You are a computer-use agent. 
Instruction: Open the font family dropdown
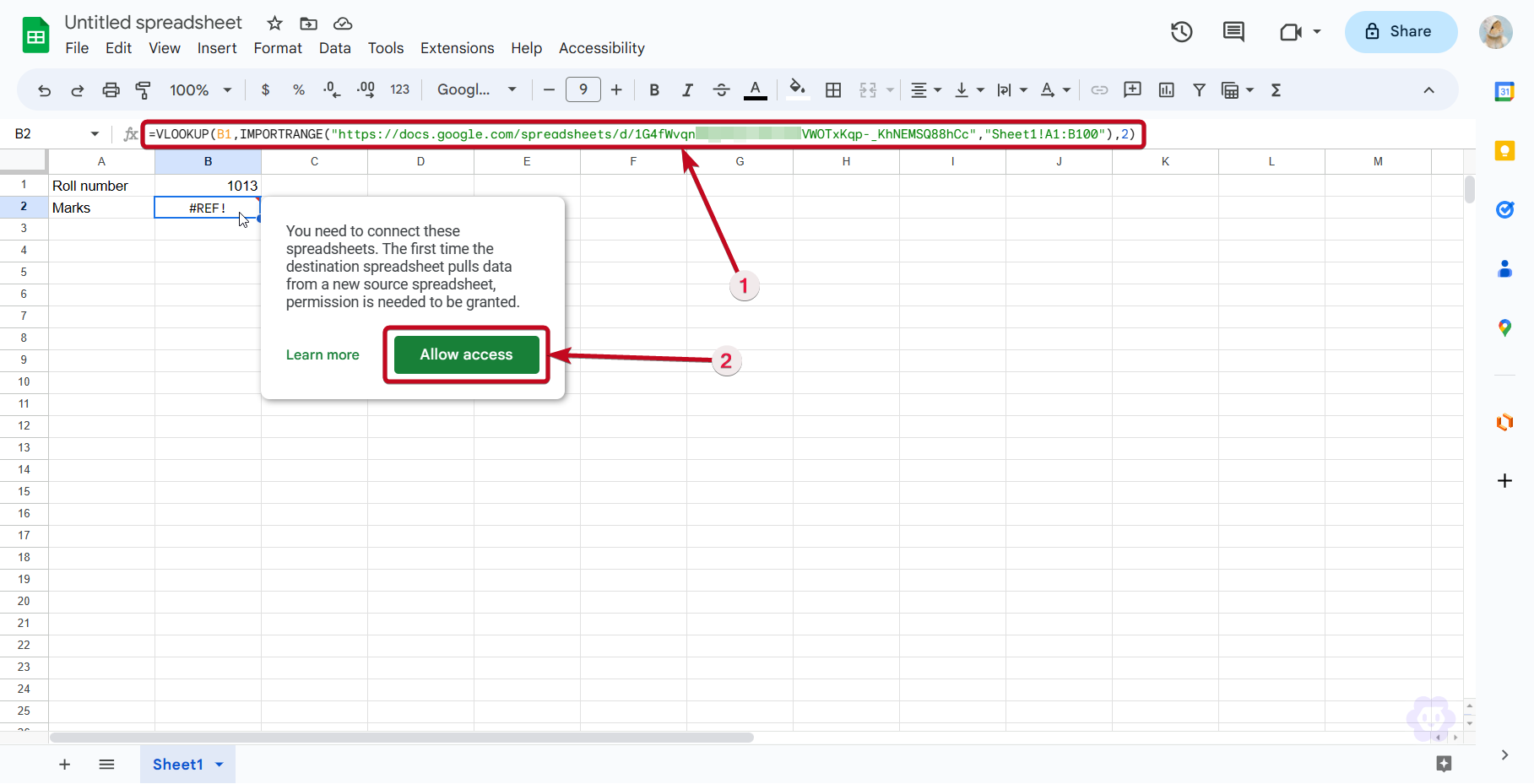477,90
